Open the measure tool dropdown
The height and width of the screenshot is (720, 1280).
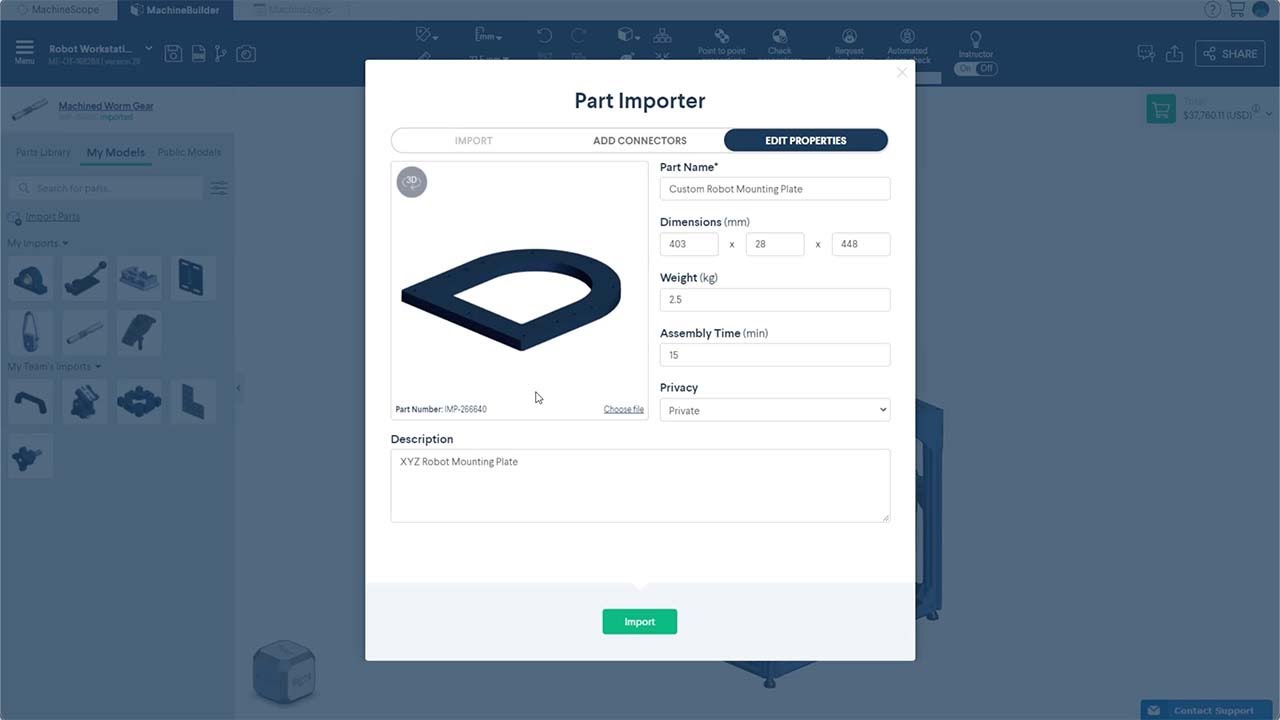click(427, 36)
